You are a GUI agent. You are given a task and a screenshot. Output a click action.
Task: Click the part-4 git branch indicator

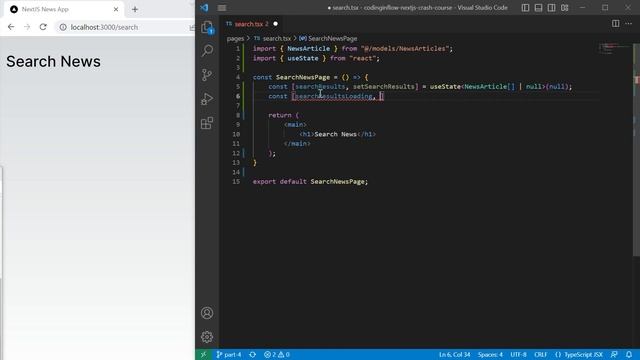pos(229,355)
